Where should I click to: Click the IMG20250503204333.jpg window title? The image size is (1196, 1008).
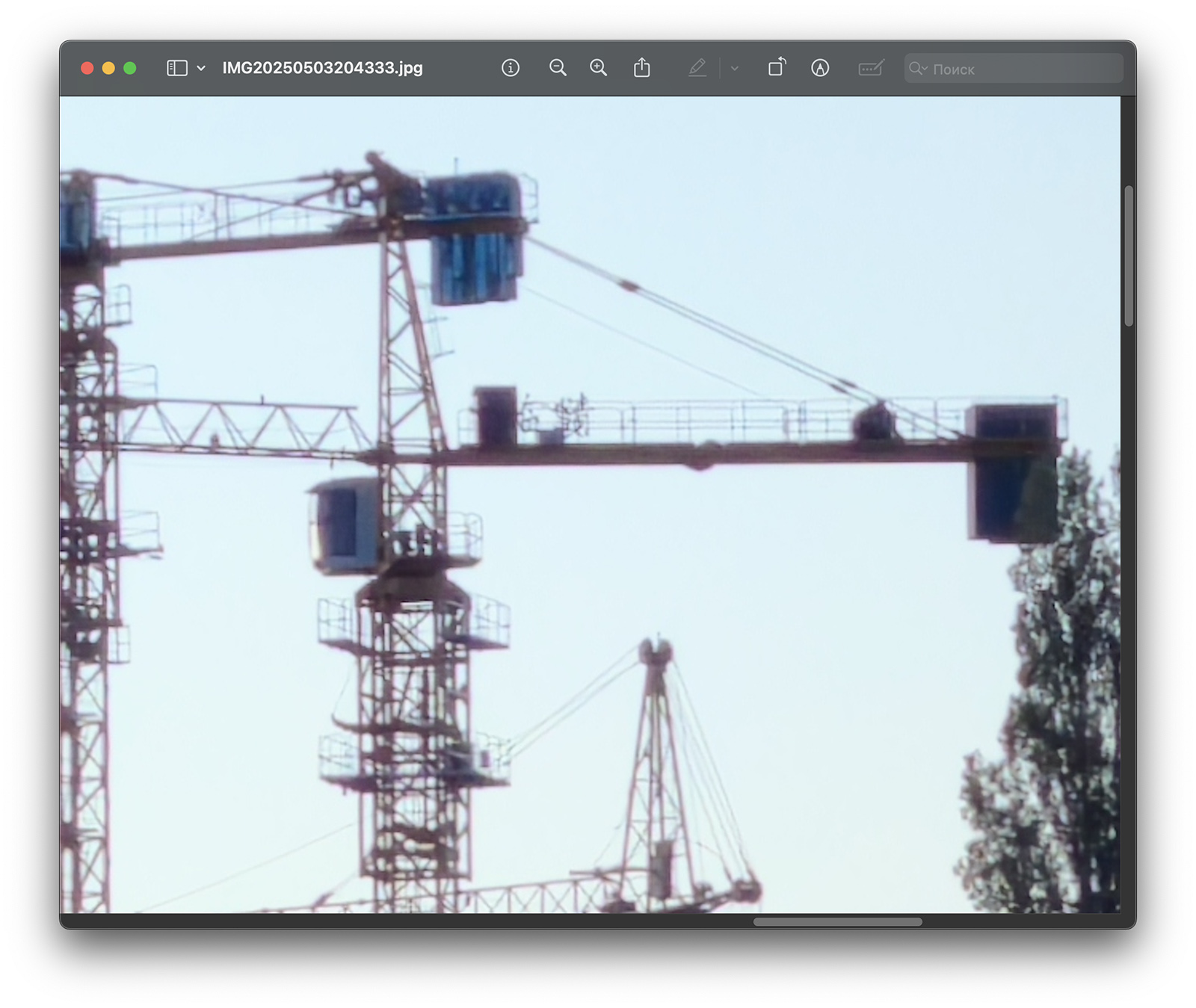coord(323,68)
